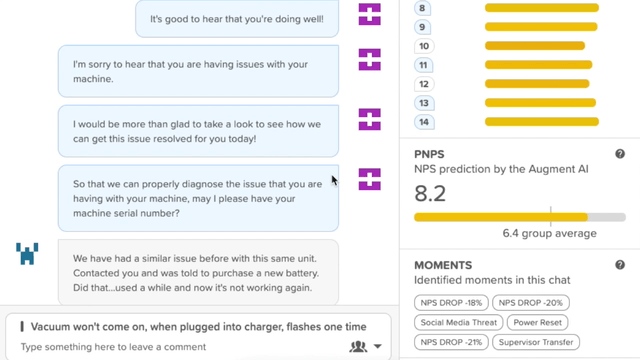Click the 8.2 PNPS score progress bar

tap(520, 217)
